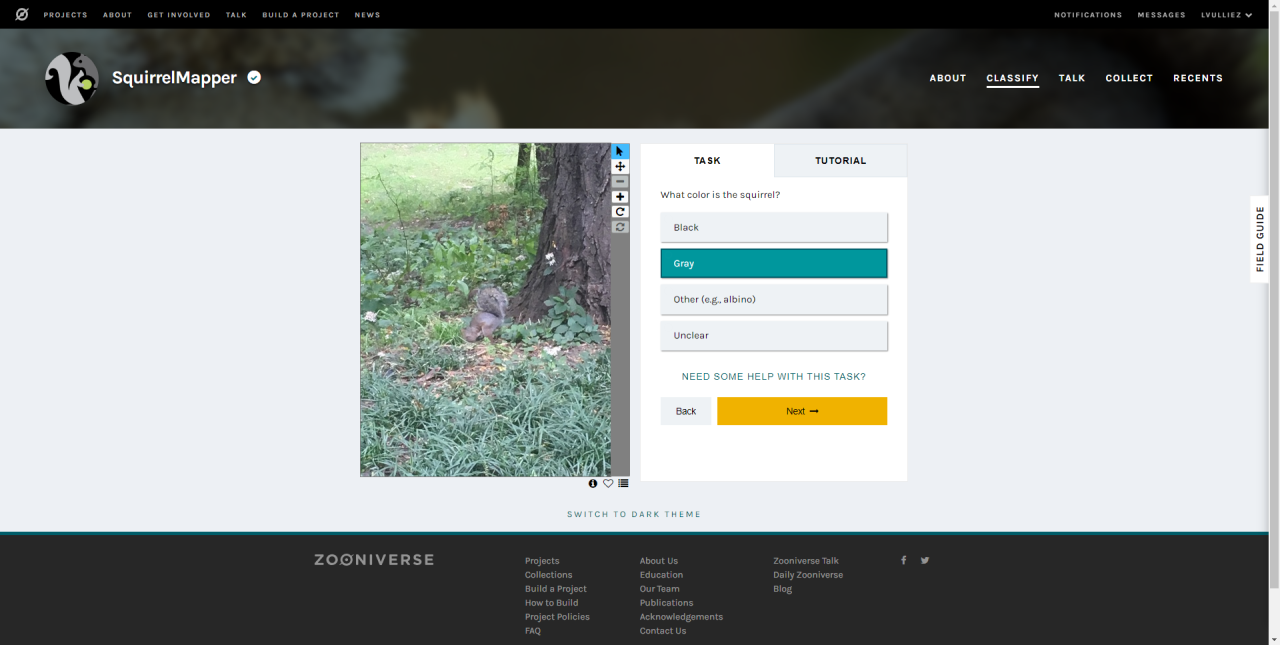Image resolution: width=1280 pixels, height=645 pixels.
Task: Open subject metadata info icon
Action: [593, 483]
